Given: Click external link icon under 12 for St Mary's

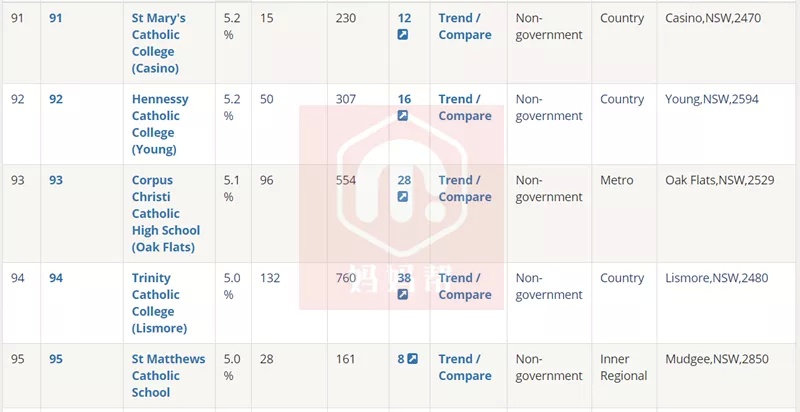Looking at the screenshot, I should coord(403,35).
